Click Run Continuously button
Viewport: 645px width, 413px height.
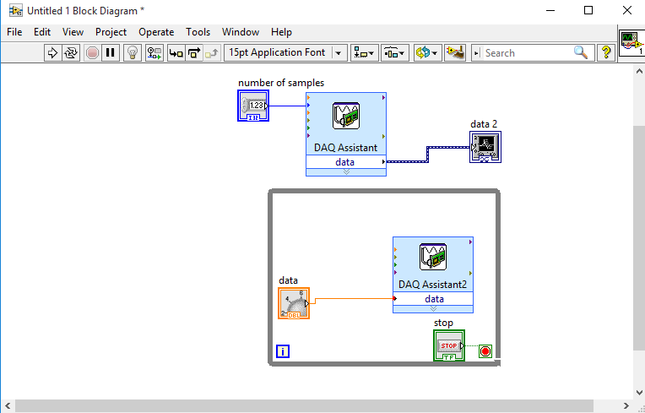click(71, 53)
